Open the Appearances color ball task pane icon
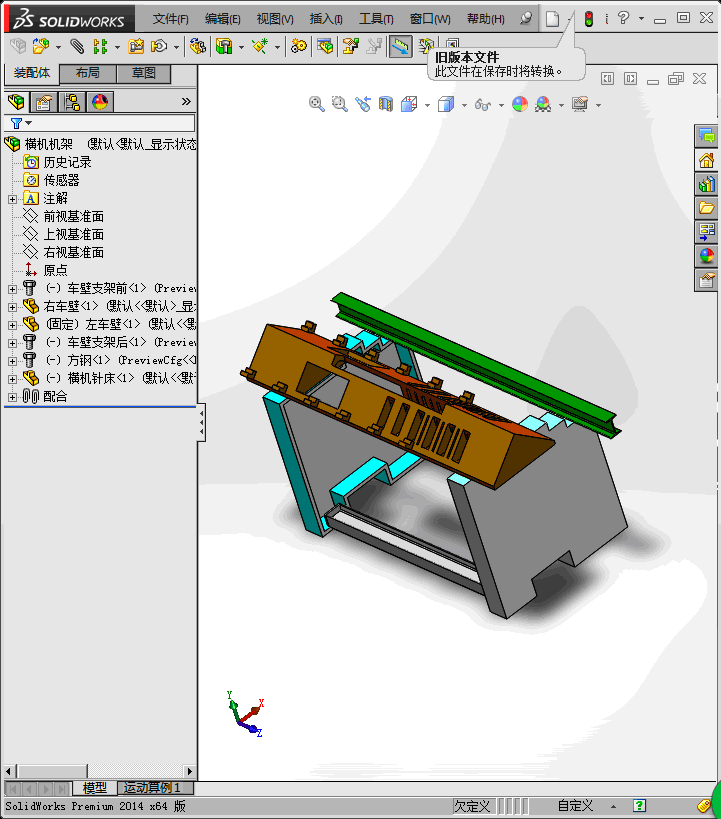This screenshot has width=721, height=819. click(706, 256)
